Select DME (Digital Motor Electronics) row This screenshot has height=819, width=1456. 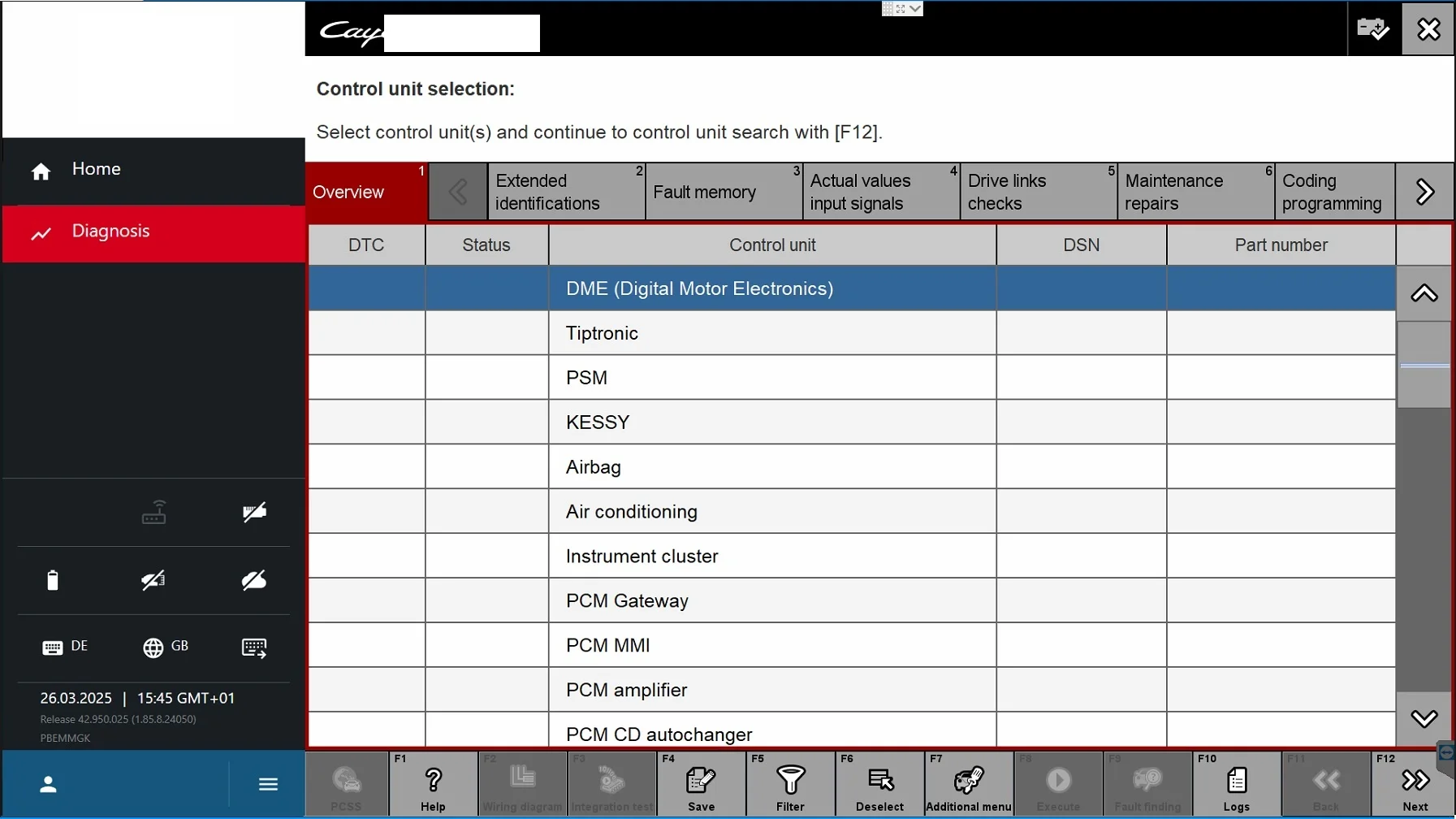click(852, 288)
